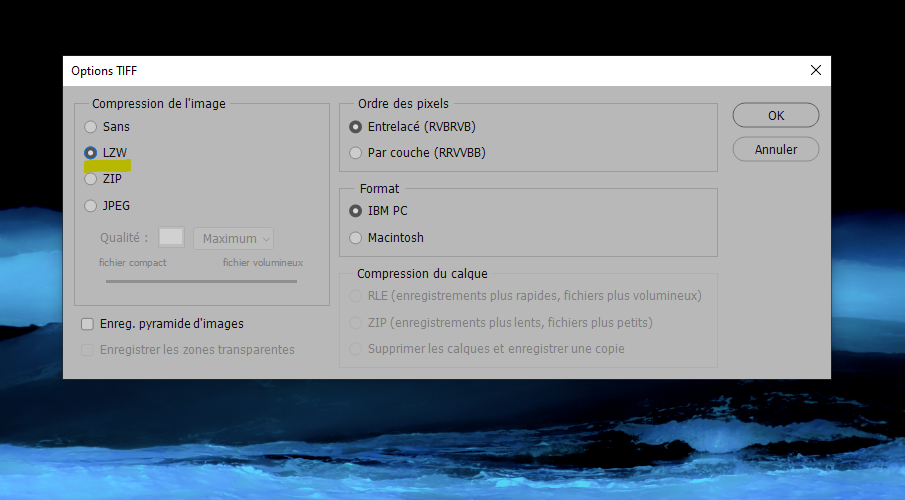Pick the JPEG compression radio button
Screen dimensions: 905x500
(91, 206)
